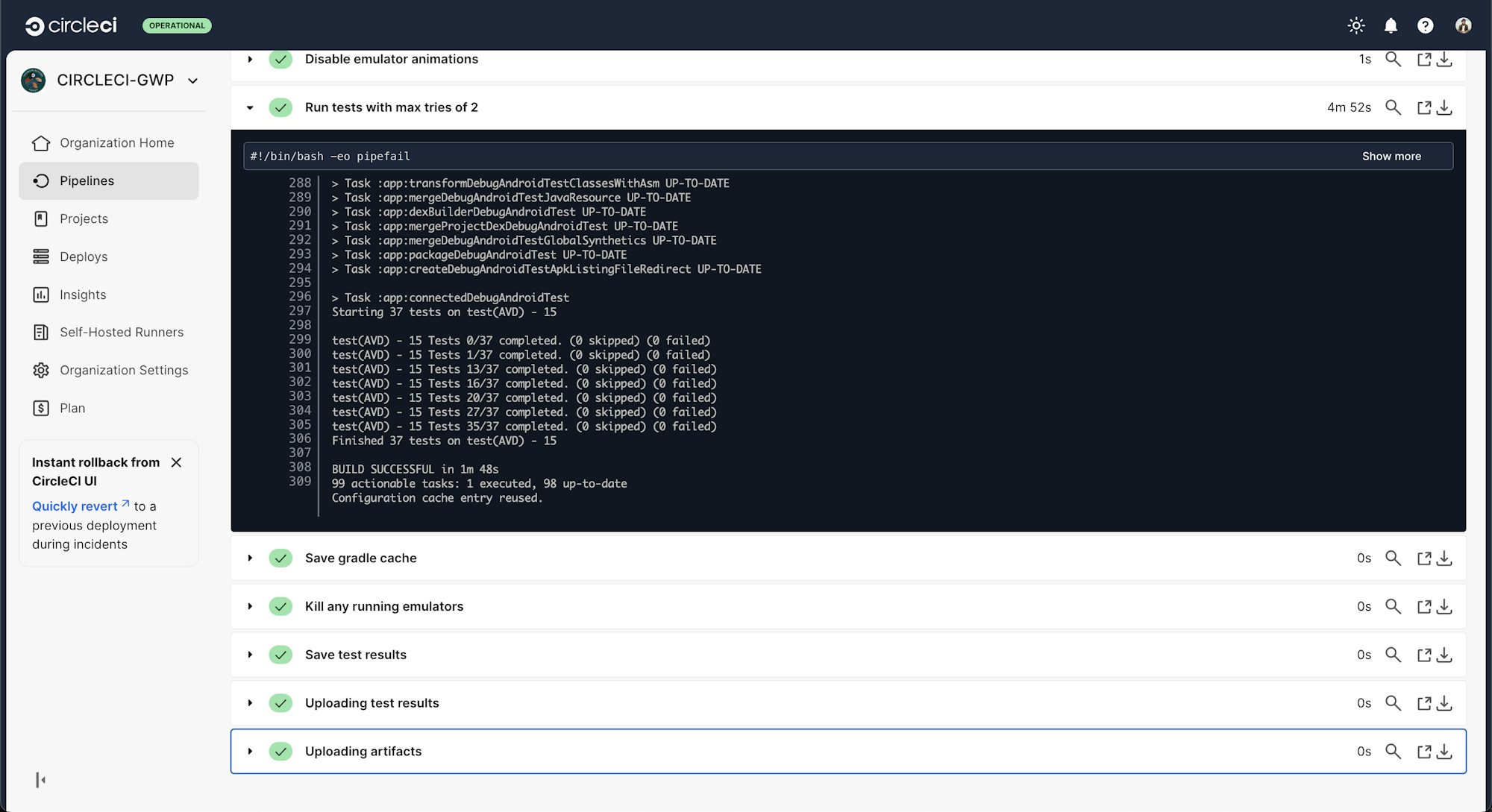Click Show more in the log output
This screenshot has width=1492, height=812.
click(1391, 156)
